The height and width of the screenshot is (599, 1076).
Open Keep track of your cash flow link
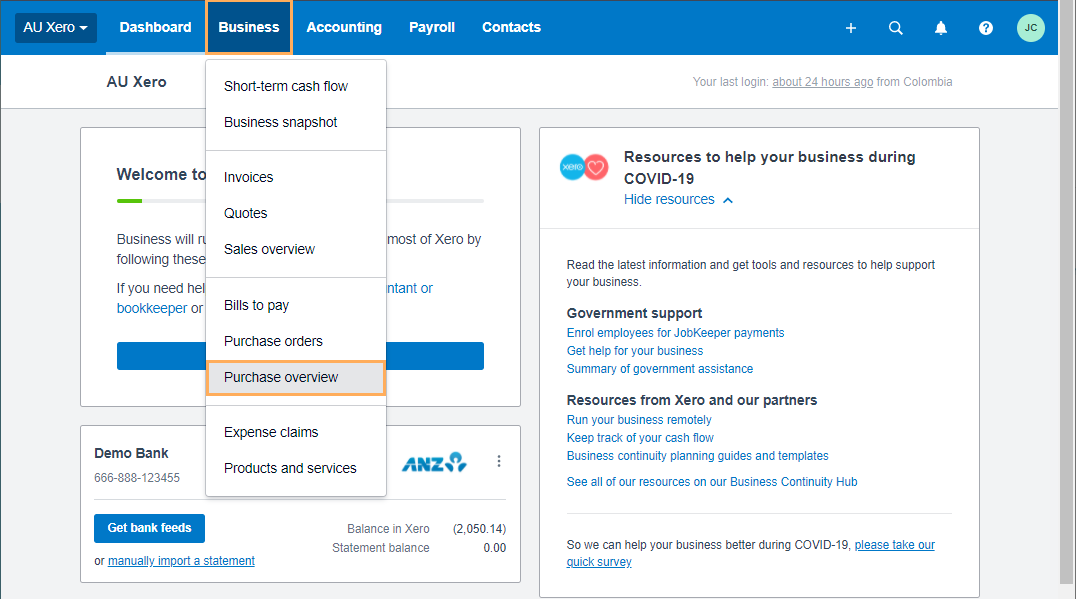coord(640,438)
